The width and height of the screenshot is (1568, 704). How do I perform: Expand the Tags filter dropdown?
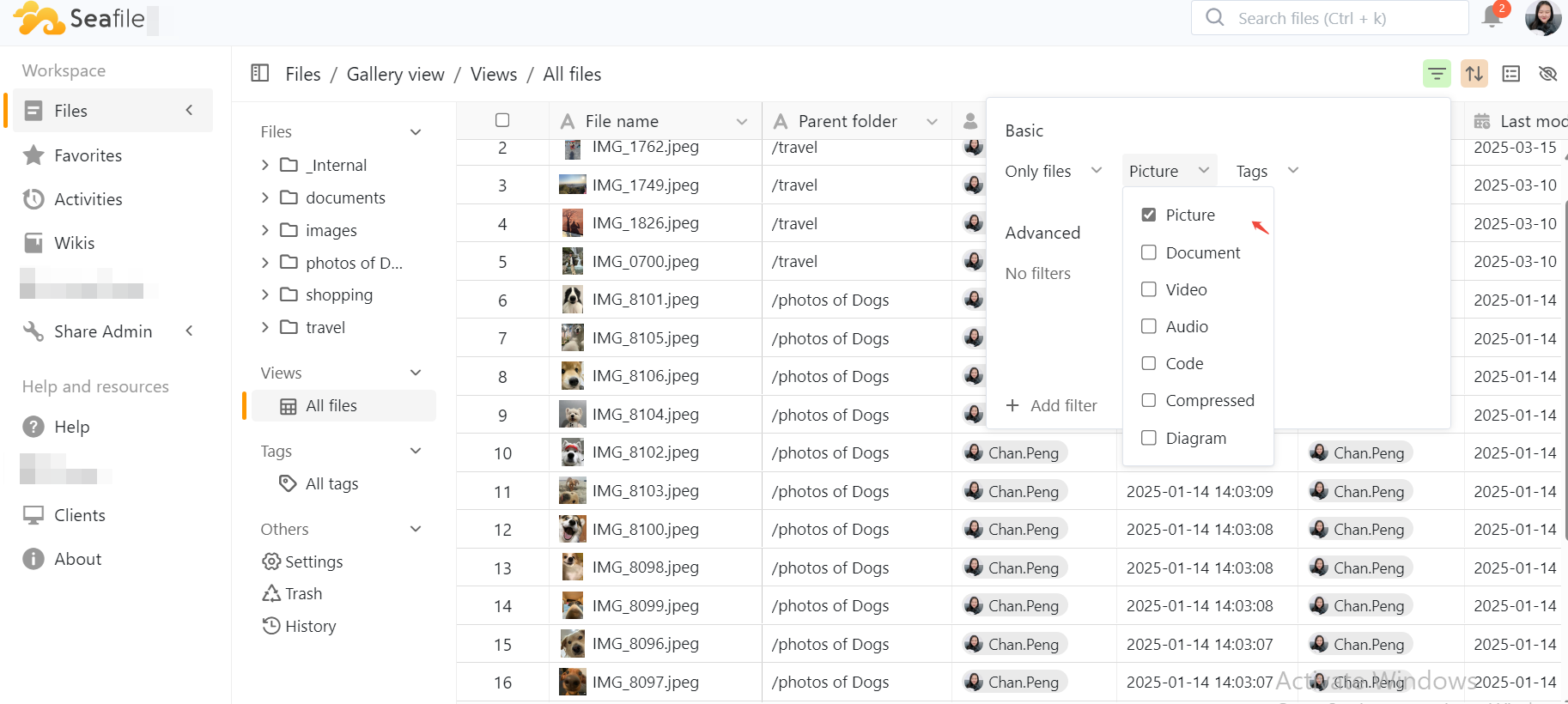(x=1266, y=171)
